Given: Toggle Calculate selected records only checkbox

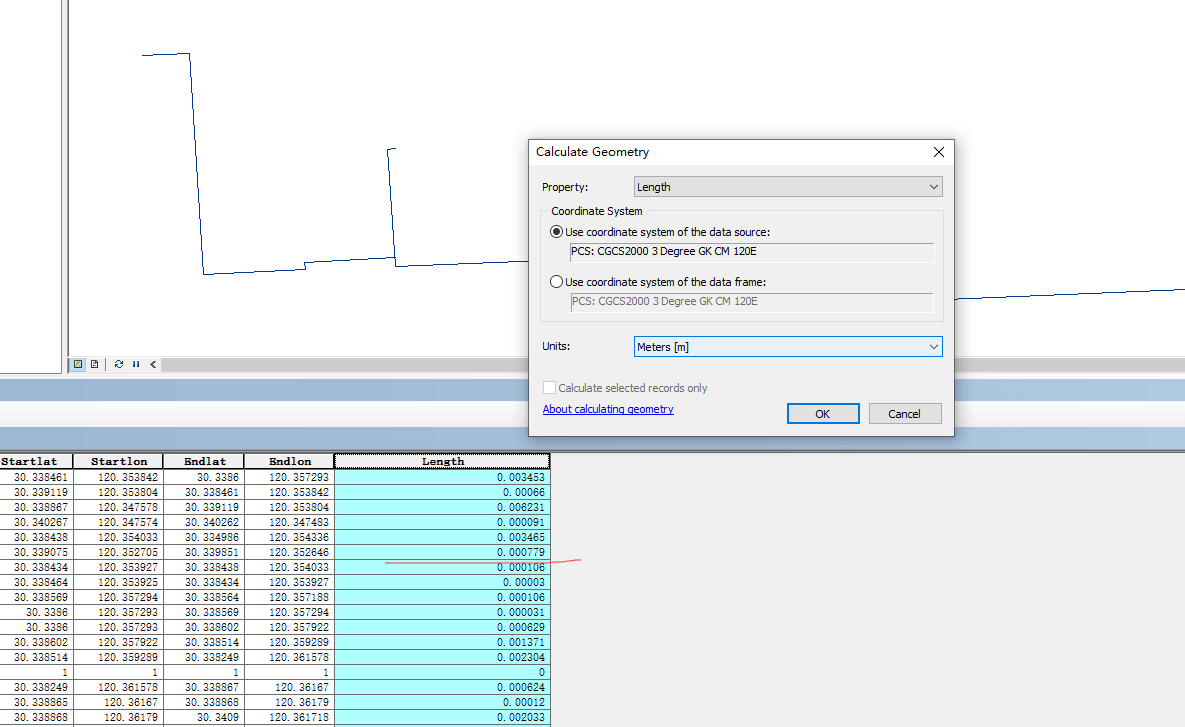Looking at the screenshot, I should (549, 388).
